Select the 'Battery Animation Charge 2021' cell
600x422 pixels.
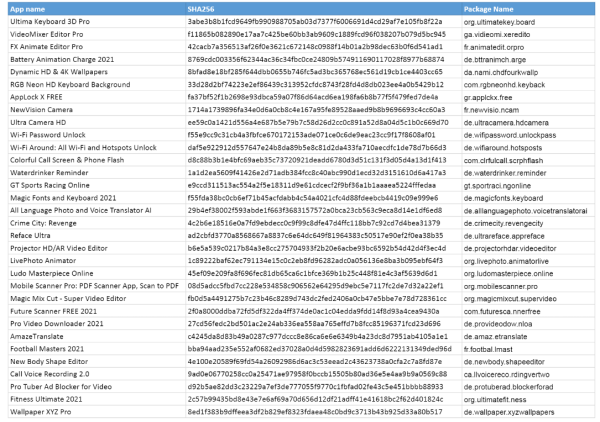pos(96,59)
